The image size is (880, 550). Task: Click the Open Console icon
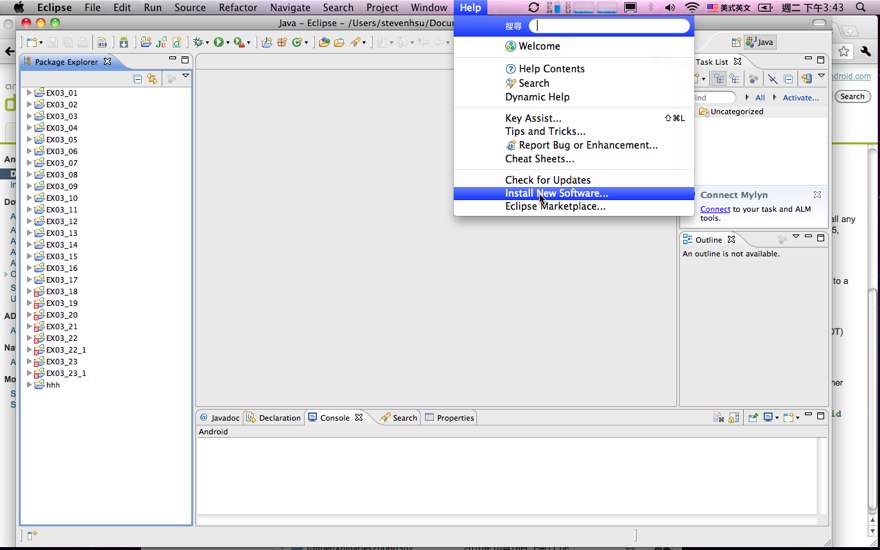coord(789,418)
